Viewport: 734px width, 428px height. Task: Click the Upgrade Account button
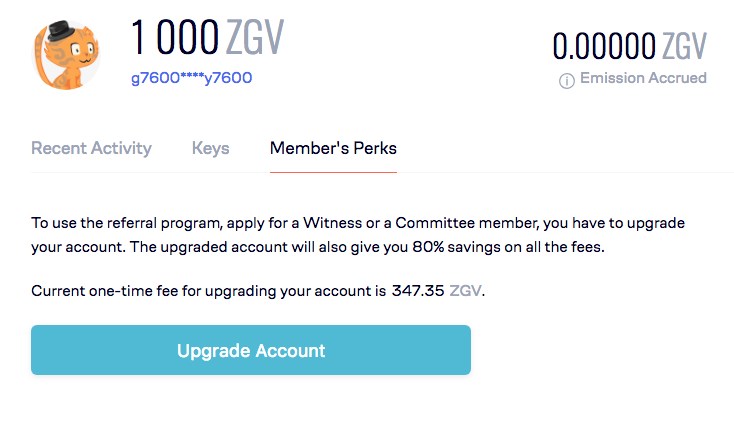tap(251, 350)
